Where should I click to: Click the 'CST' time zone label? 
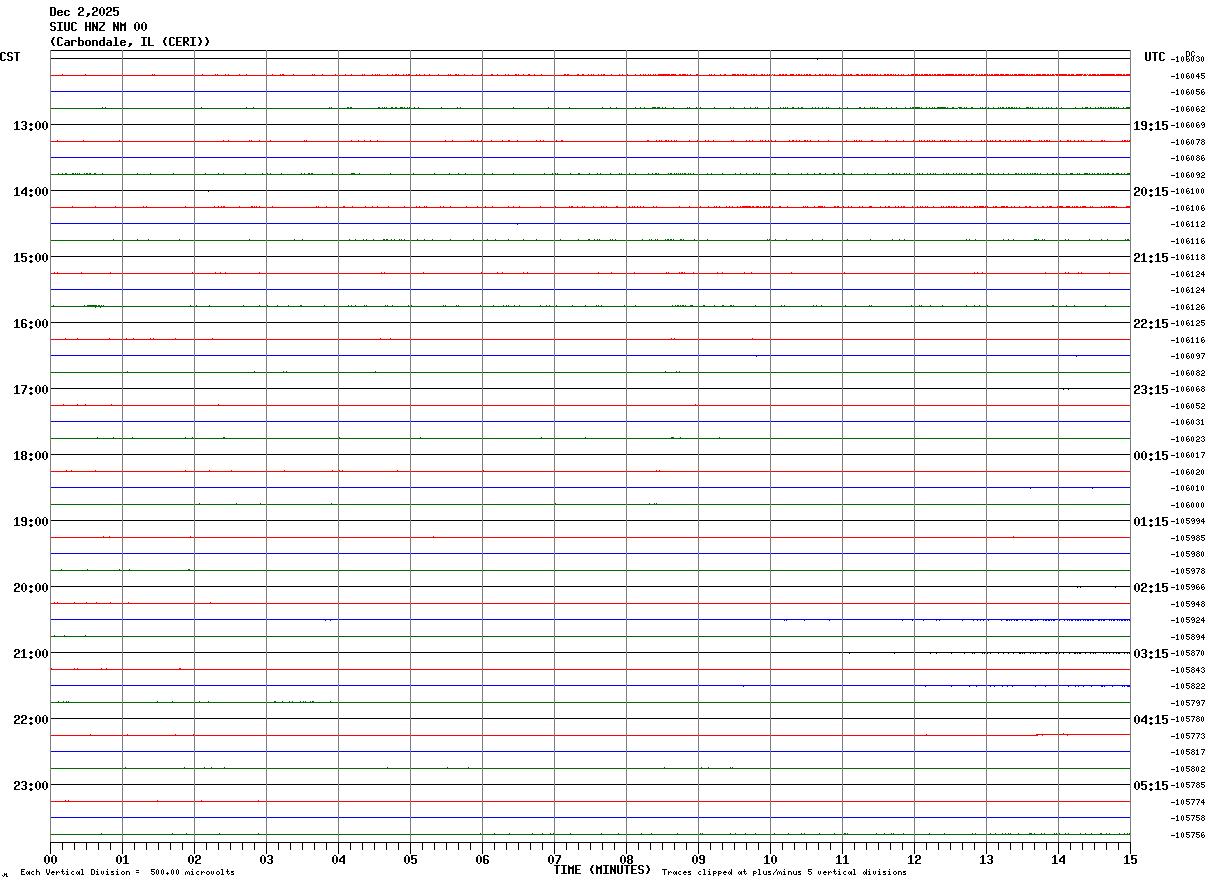coord(10,57)
